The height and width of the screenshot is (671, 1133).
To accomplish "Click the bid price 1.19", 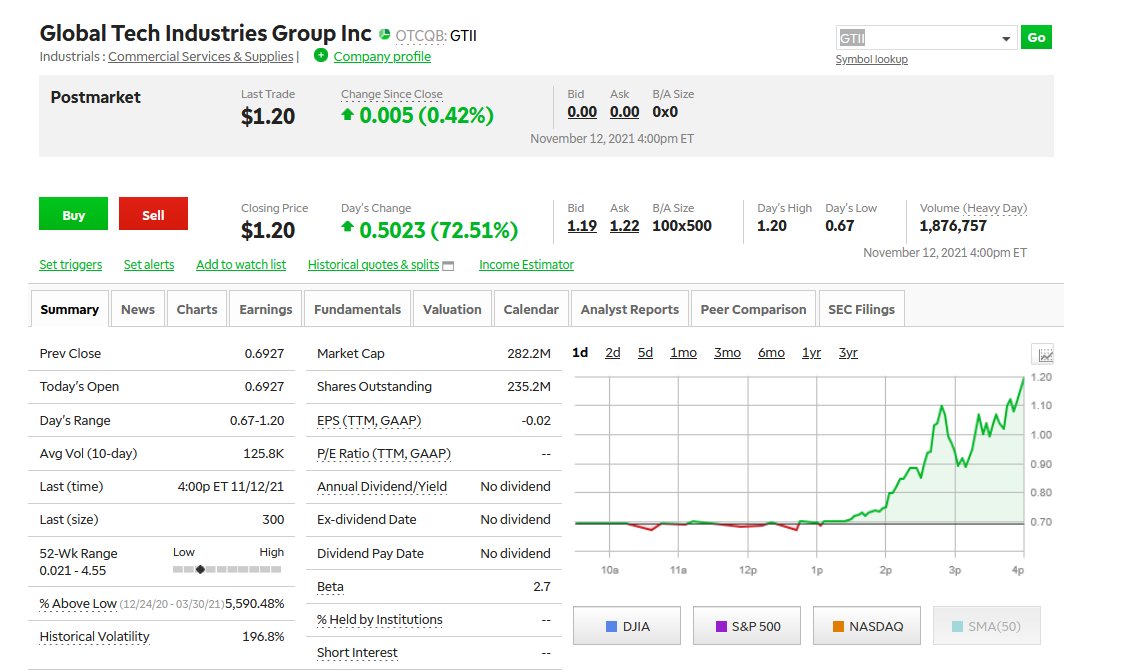I will [582, 226].
